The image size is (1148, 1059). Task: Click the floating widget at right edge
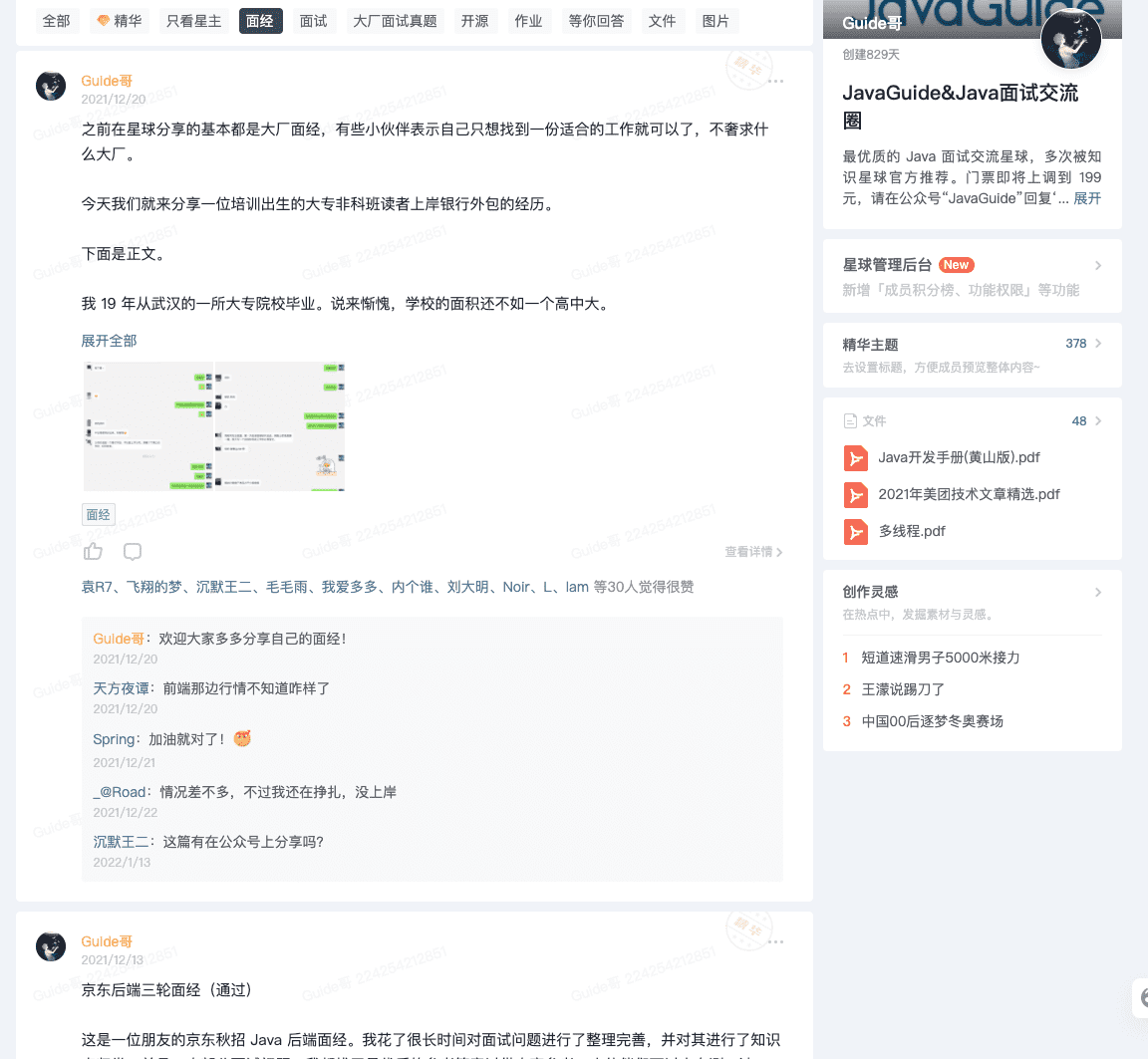(1140, 997)
